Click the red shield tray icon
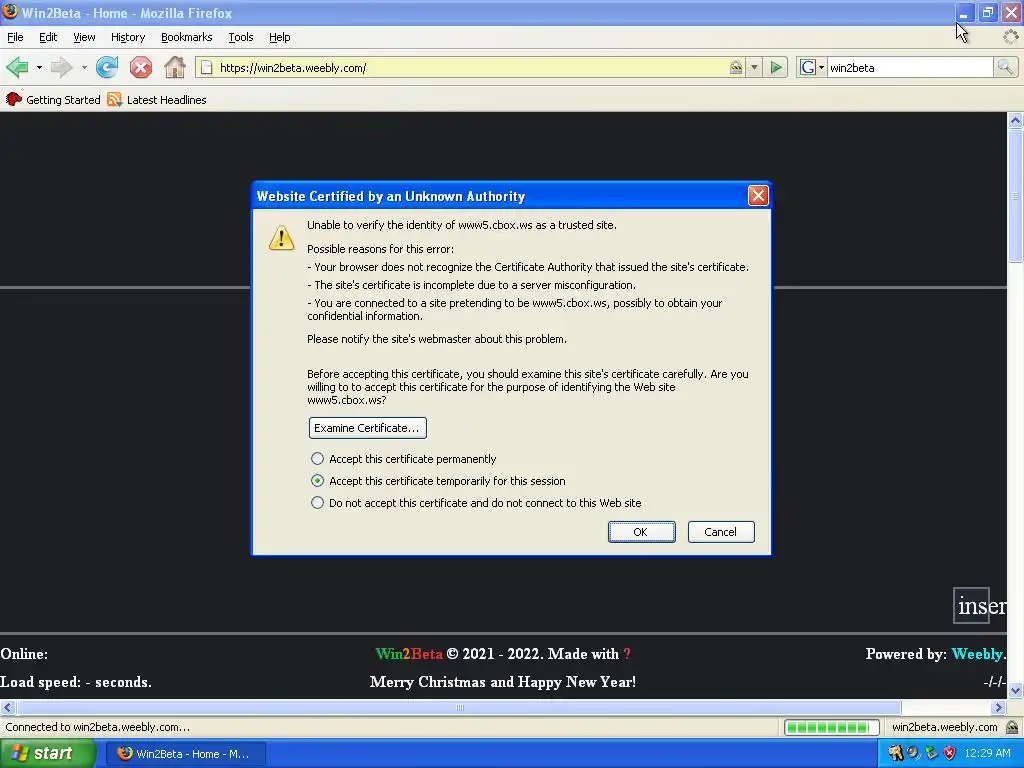1024x768 pixels. click(x=950, y=753)
